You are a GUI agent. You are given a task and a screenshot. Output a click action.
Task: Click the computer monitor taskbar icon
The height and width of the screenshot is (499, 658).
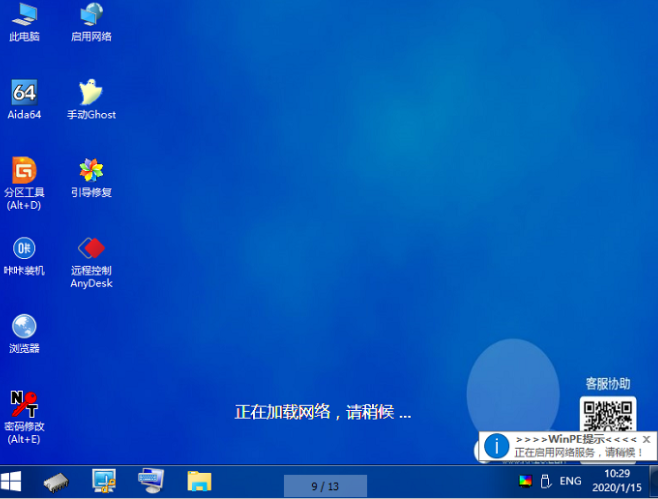pos(151,482)
